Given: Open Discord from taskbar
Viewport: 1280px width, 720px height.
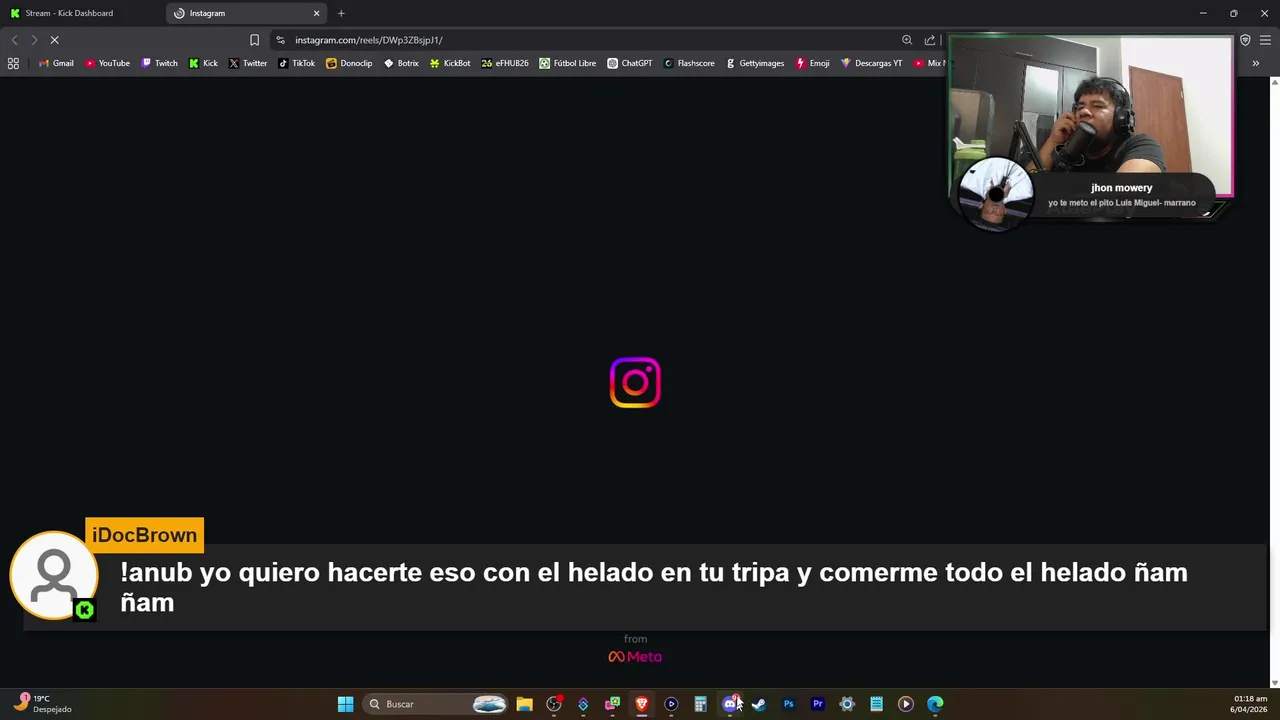Looking at the screenshot, I should (730, 704).
